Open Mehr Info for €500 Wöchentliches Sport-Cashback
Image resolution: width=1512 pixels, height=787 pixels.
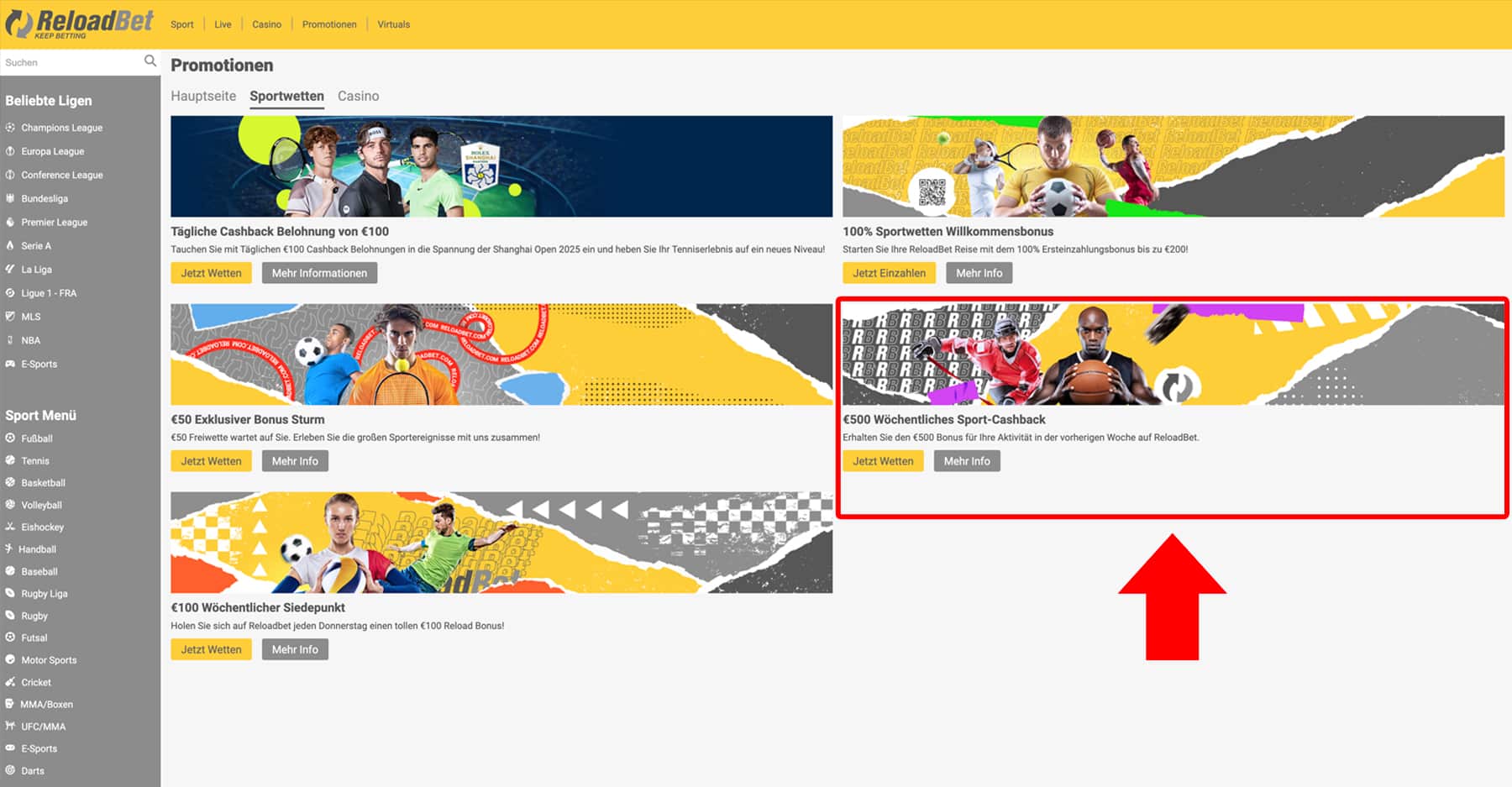click(967, 460)
